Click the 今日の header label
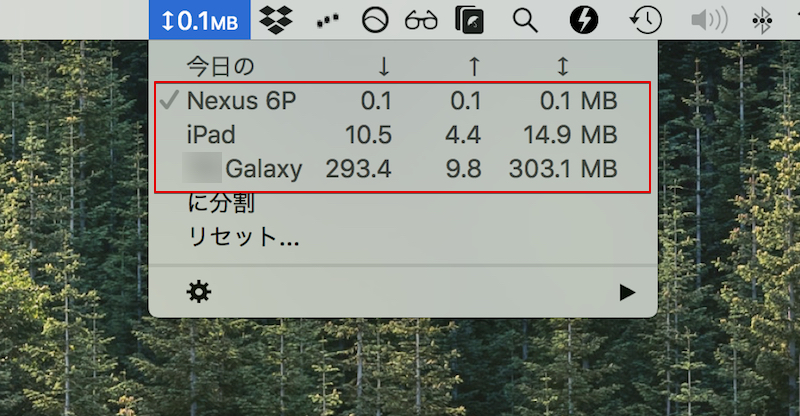This screenshot has width=800, height=416. pos(220,67)
